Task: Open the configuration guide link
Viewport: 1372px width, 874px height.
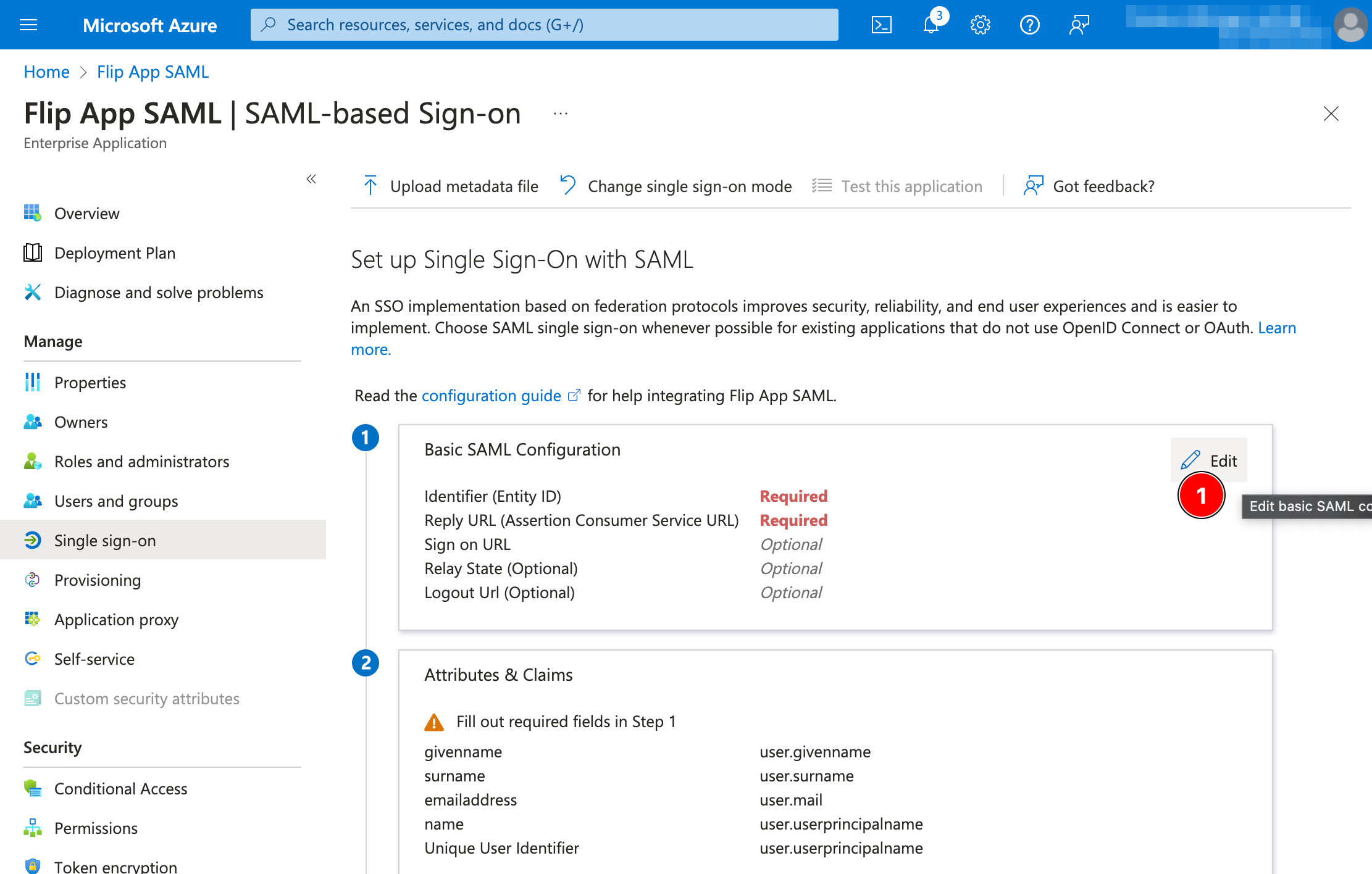Action: point(491,396)
